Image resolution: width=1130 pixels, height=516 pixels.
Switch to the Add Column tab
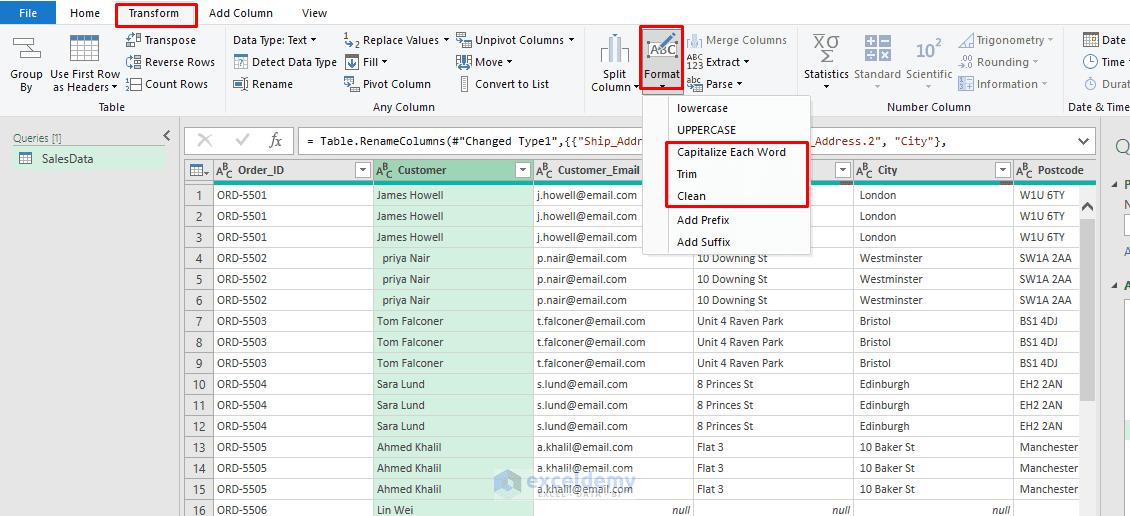241,13
